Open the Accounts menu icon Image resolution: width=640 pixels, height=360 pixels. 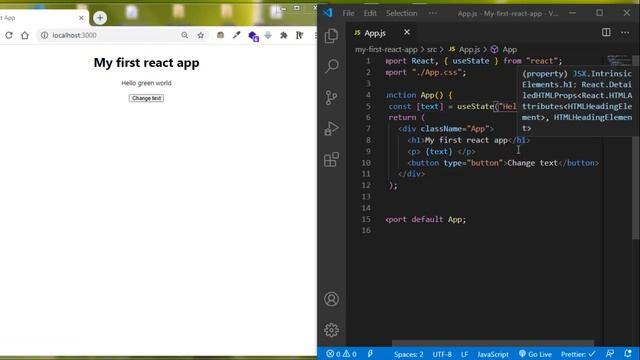(331, 299)
